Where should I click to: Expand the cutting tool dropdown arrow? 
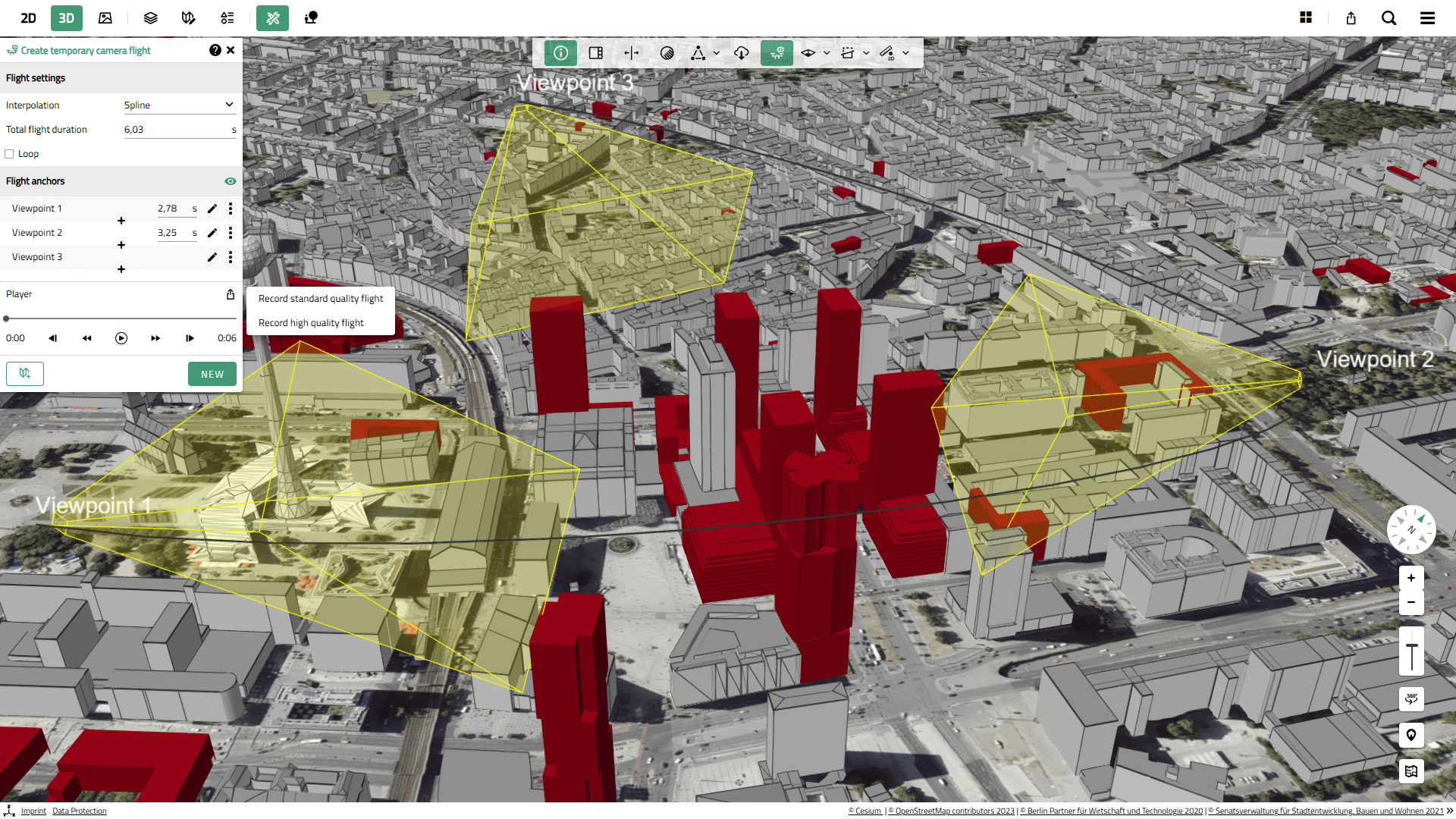tap(866, 53)
